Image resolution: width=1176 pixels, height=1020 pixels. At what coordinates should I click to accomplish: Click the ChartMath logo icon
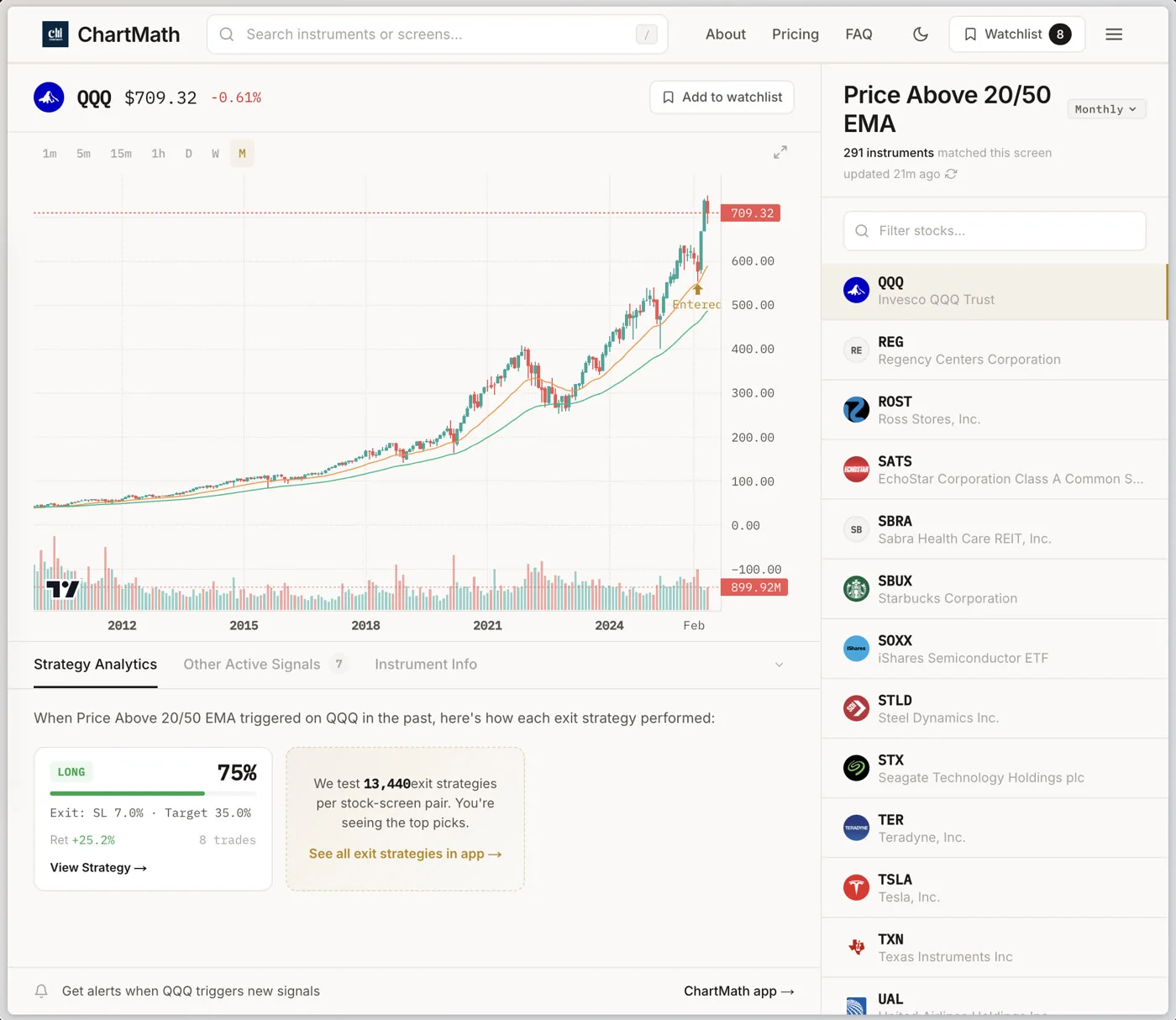pos(55,34)
